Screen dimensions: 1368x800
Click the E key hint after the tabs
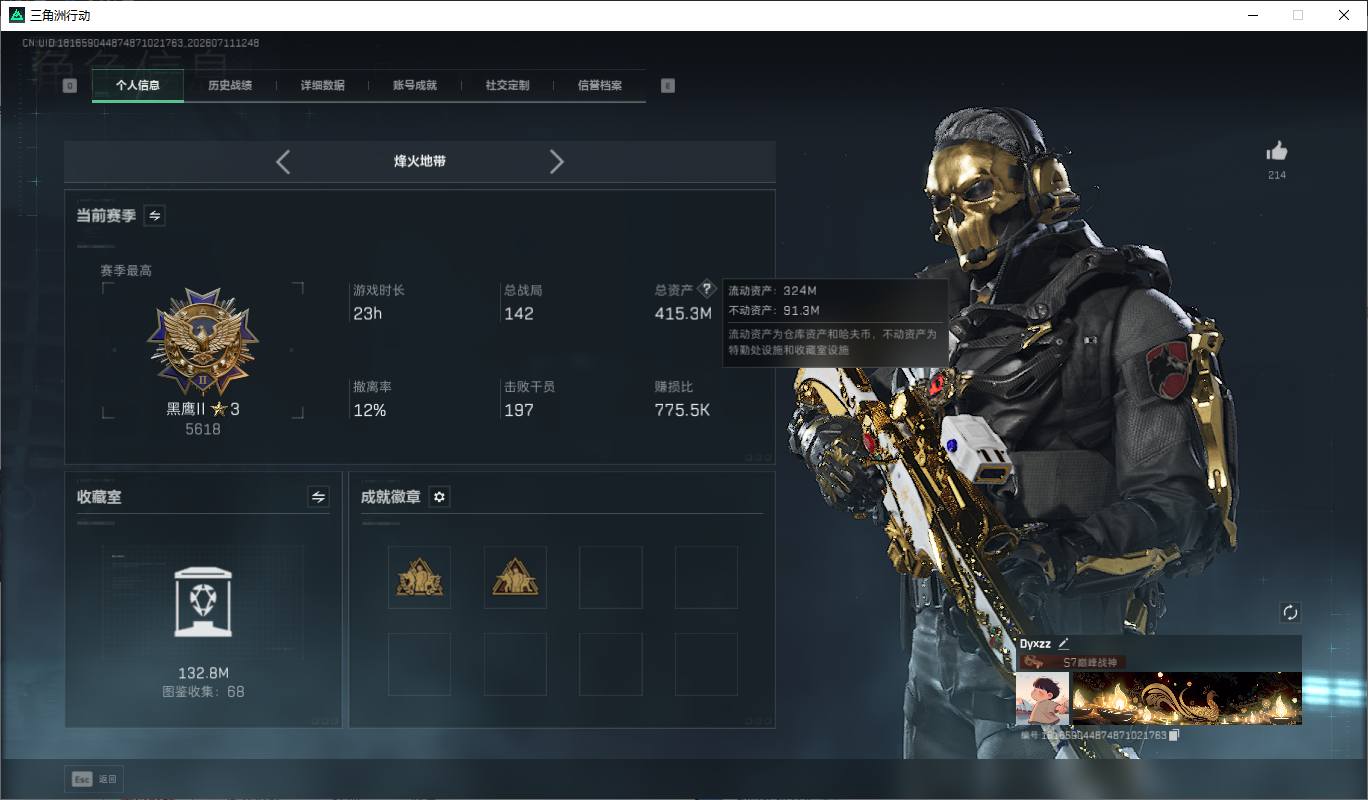tap(668, 85)
